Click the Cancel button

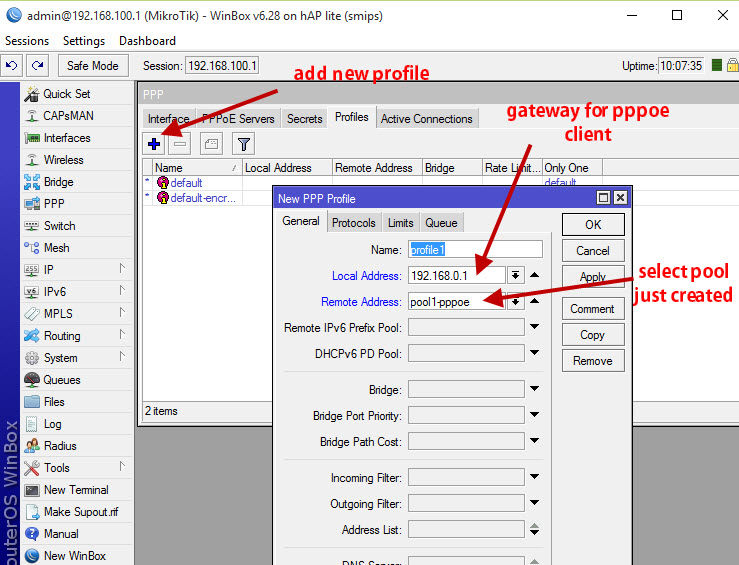pyautogui.click(x=593, y=251)
